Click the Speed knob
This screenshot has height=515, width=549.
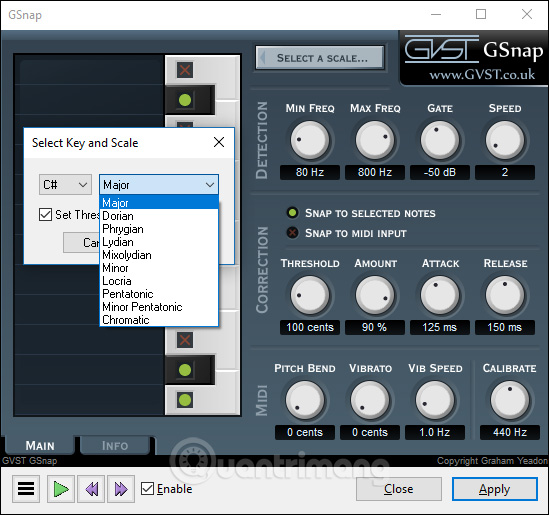pos(505,140)
